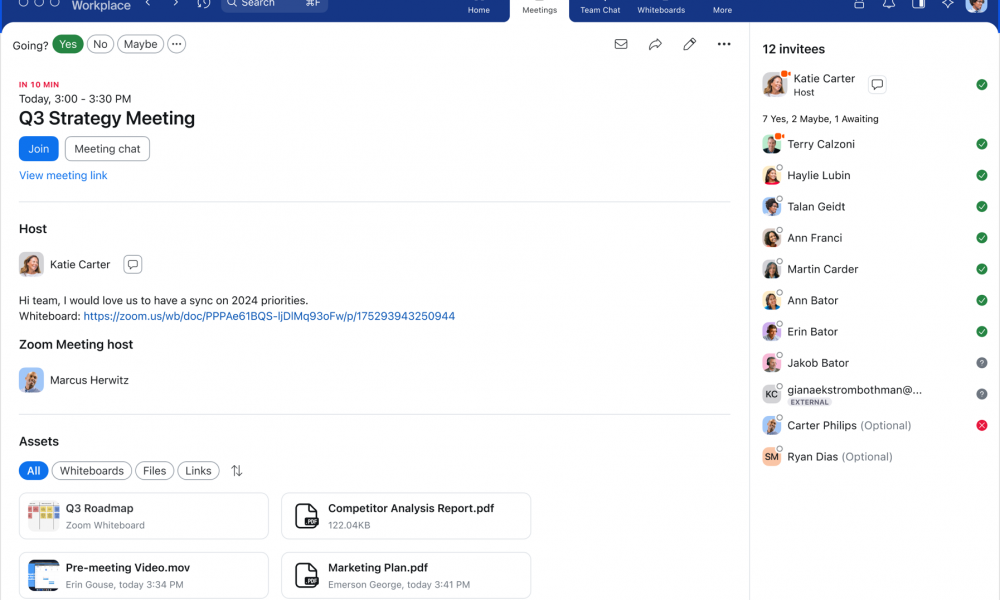The height and width of the screenshot is (600, 1000).
Task: Open more RSVP options next to Maybe
Action: coord(176,44)
